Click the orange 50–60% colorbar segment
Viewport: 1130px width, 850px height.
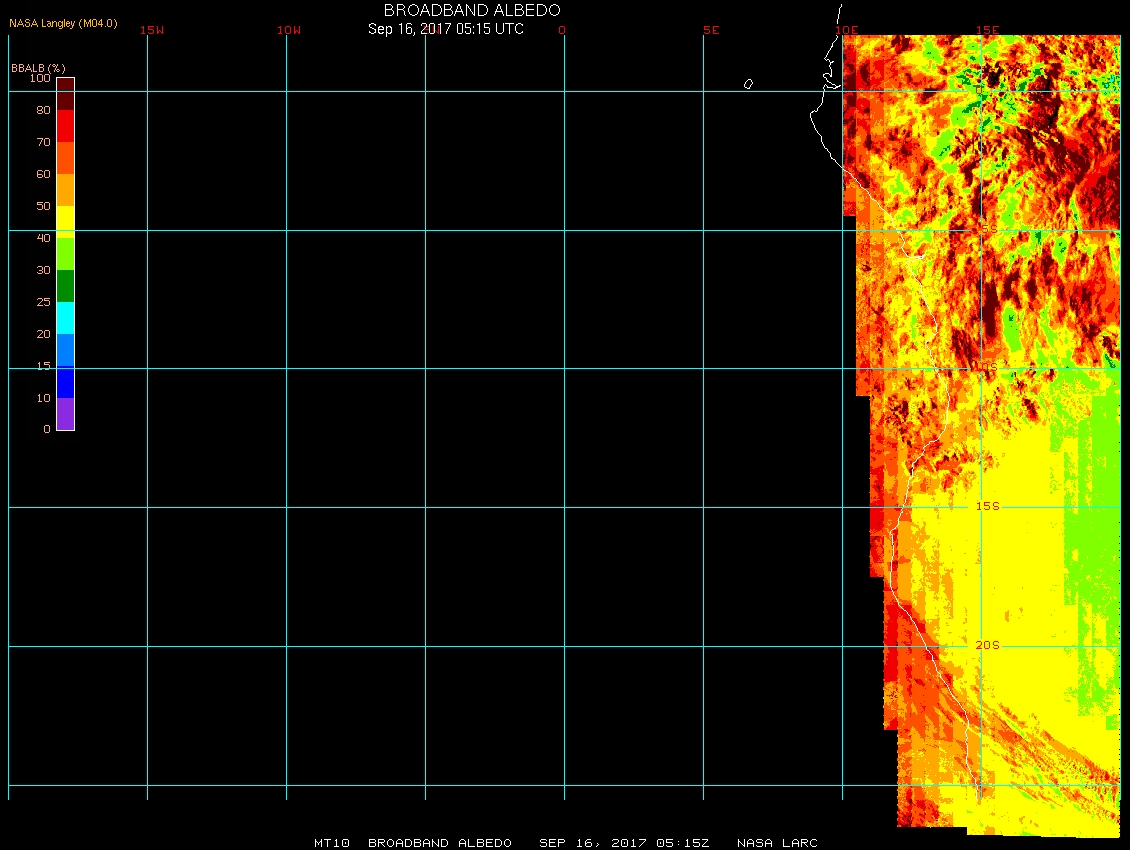point(65,190)
